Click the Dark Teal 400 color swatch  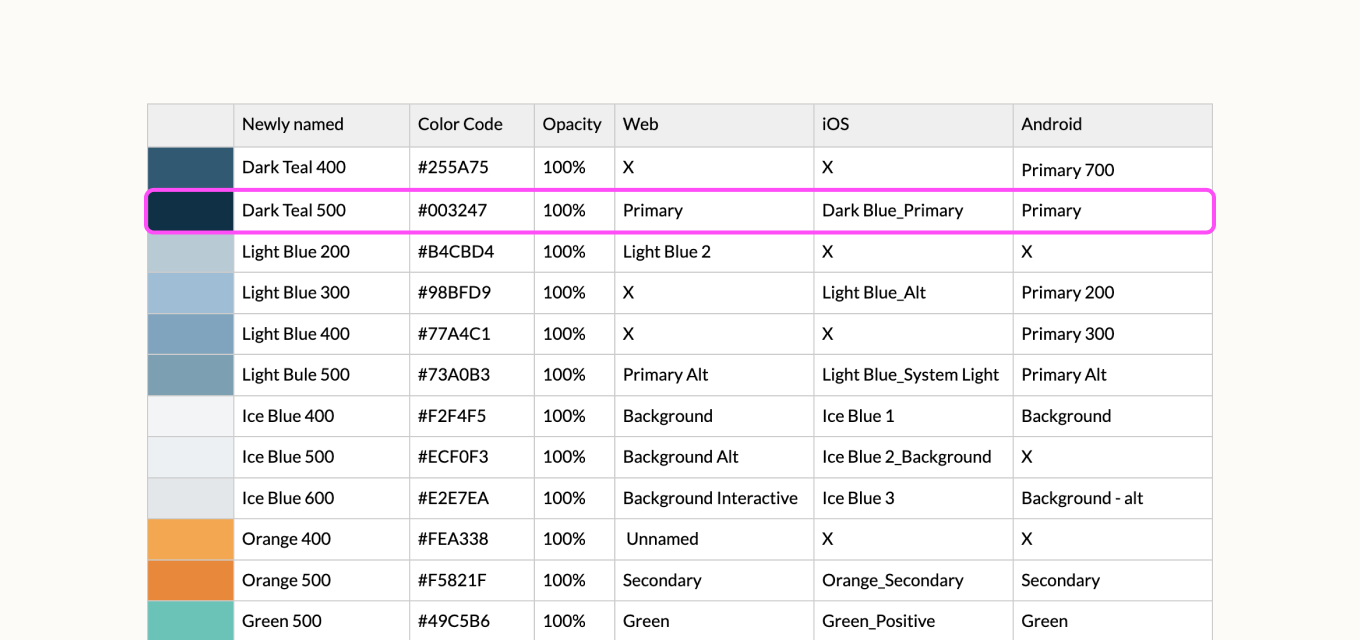pyautogui.click(x=190, y=168)
